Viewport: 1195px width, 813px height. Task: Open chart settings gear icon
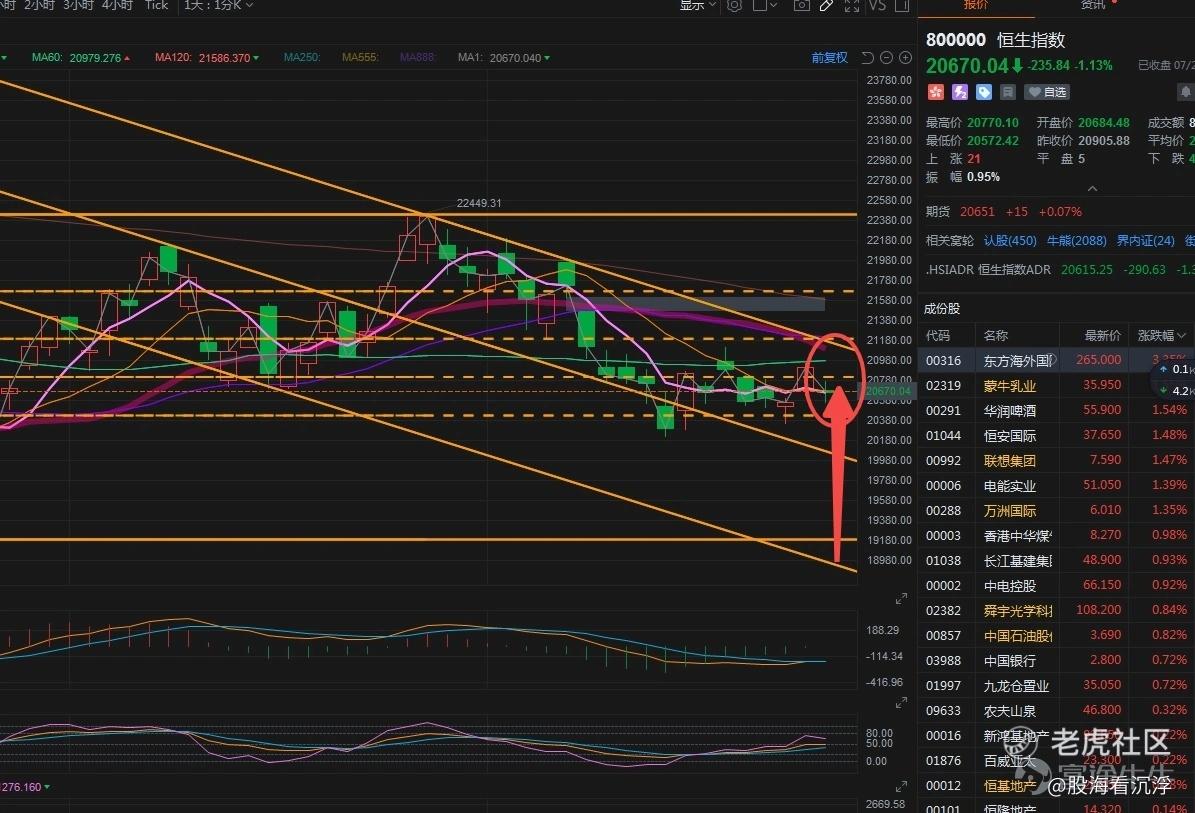734,5
